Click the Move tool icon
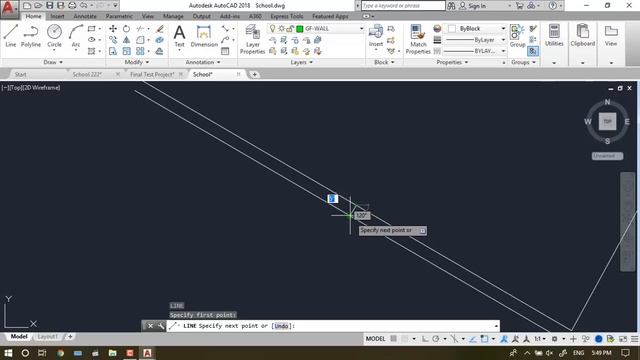 113,29
